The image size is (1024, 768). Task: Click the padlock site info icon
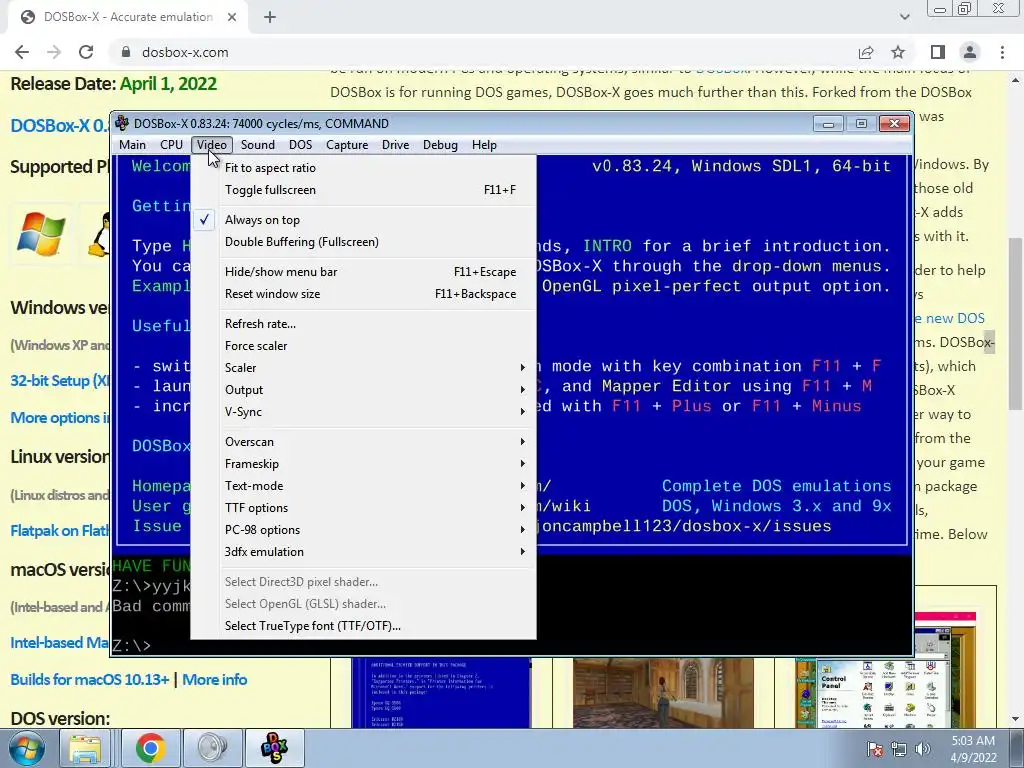coord(126,52)
